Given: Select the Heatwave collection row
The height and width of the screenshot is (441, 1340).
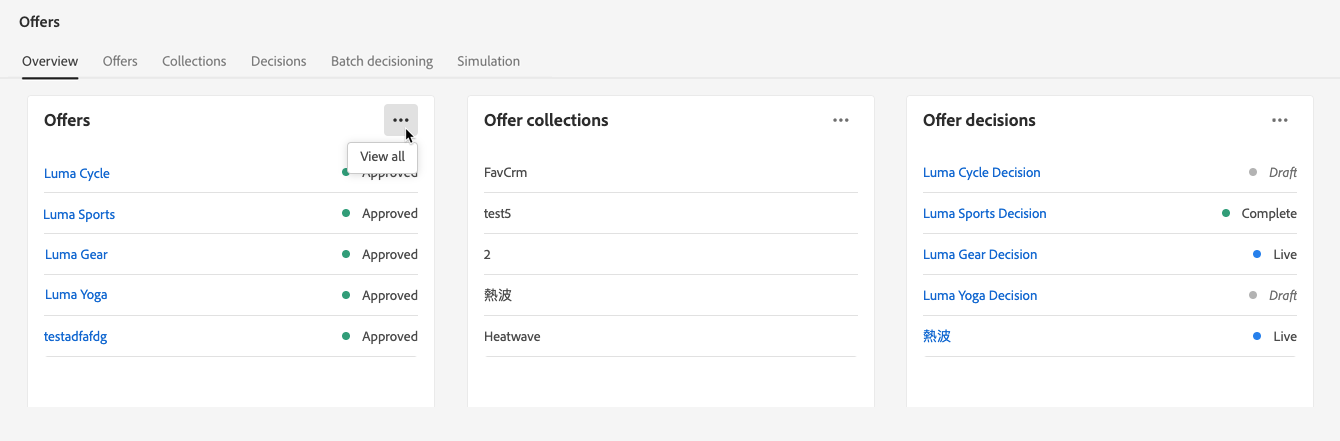Looking at the screenshot, I should pyautogui.click(x=670, y=336).
